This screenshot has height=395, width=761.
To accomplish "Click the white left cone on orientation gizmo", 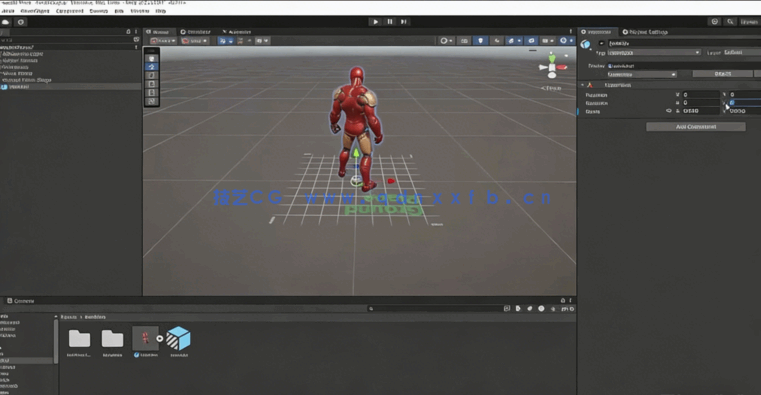I will [543, 67].
